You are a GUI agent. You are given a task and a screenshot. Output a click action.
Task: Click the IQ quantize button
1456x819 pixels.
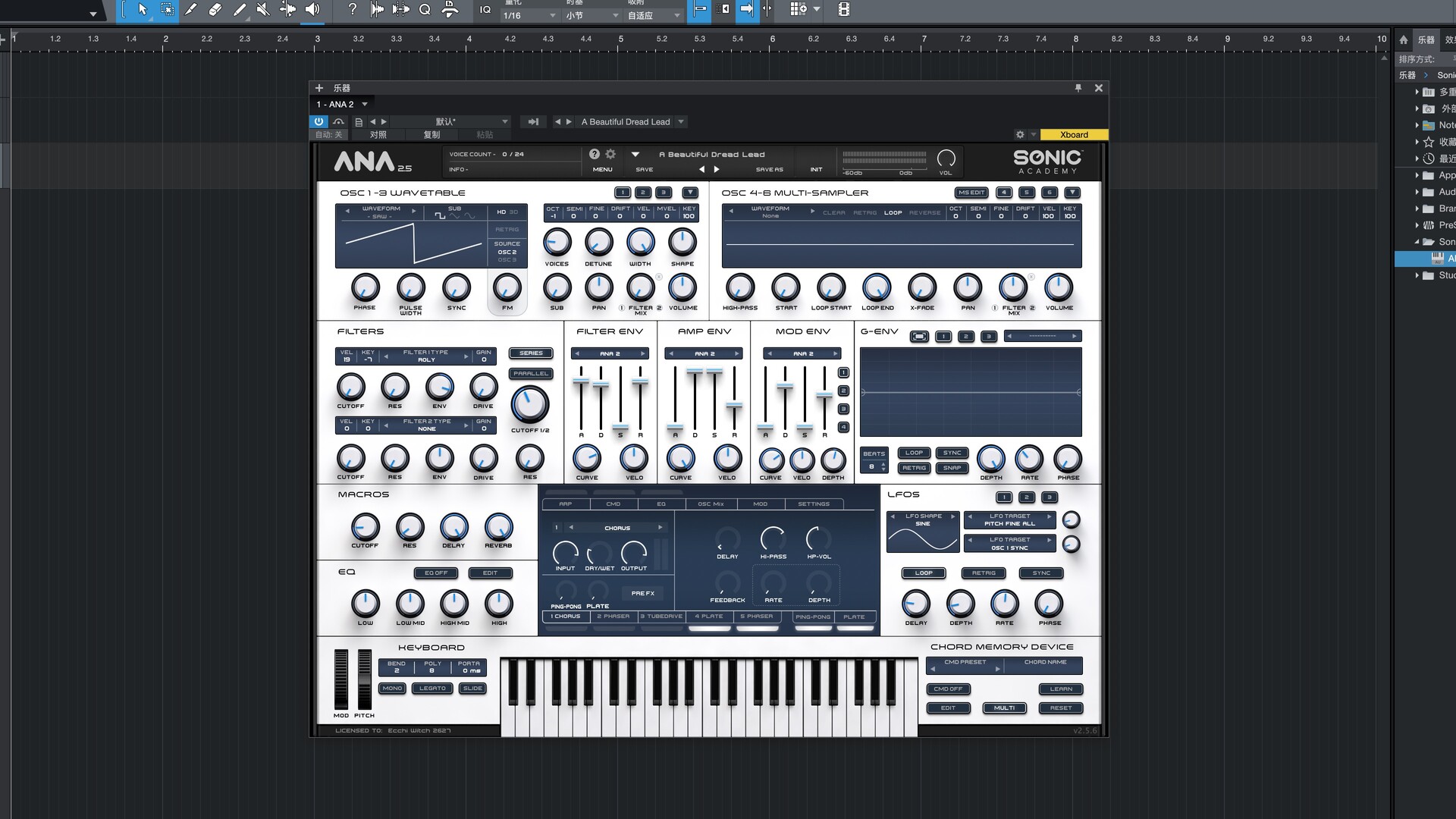tap(485, 10)
